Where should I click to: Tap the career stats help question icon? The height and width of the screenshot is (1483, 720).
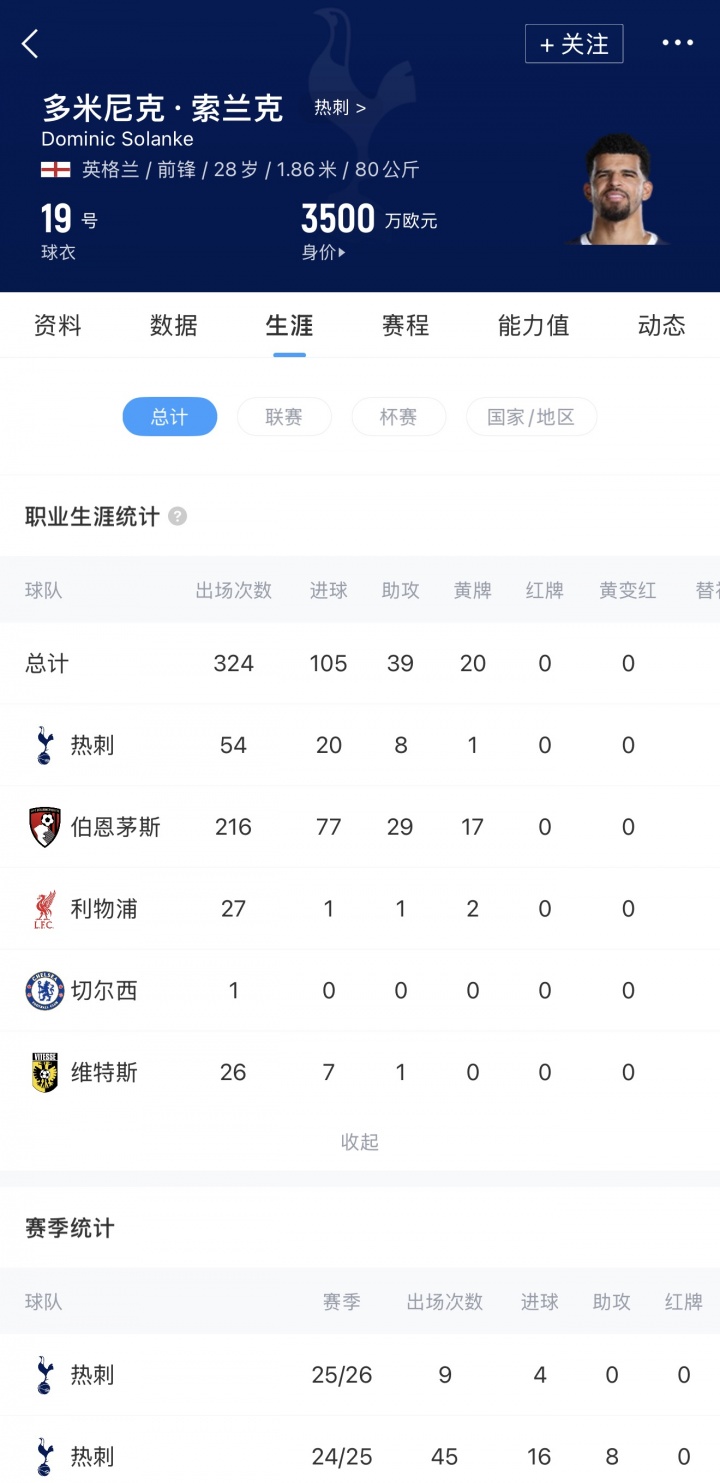tap(177, 517)
